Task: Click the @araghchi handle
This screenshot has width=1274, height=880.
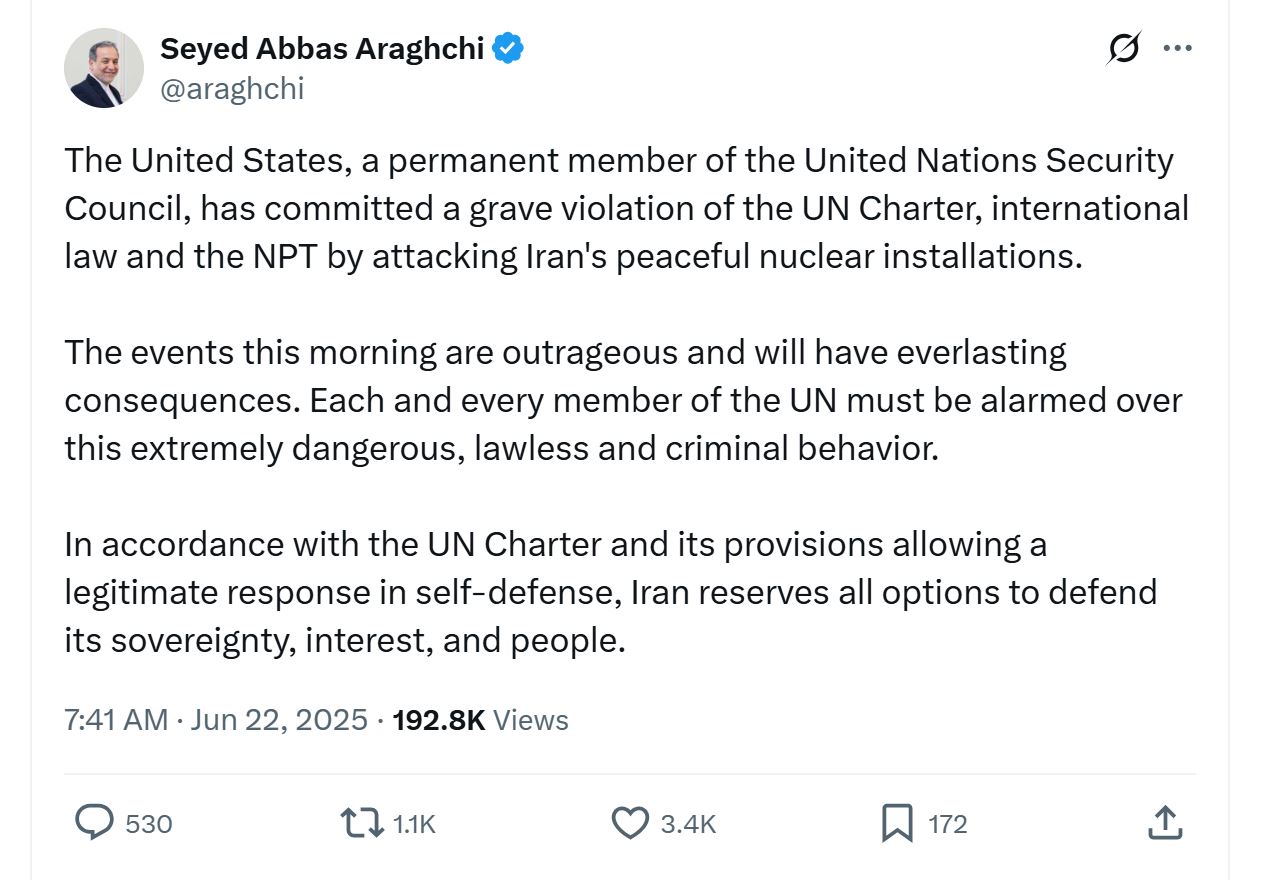Action: (232, 89)
